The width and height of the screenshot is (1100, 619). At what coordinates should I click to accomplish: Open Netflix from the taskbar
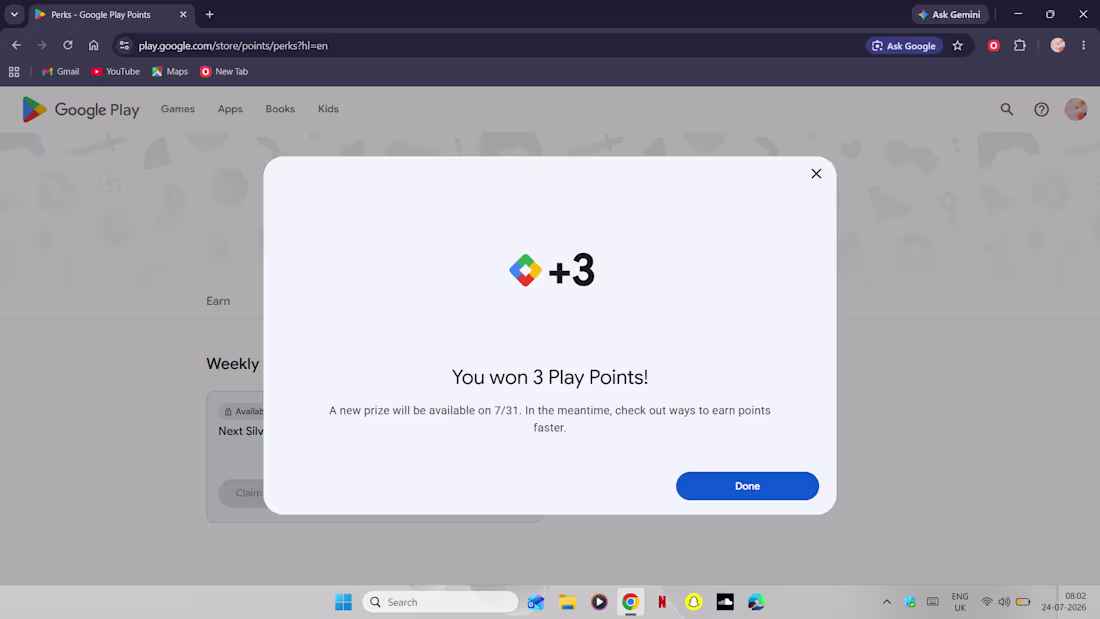(x=662, y=601)
